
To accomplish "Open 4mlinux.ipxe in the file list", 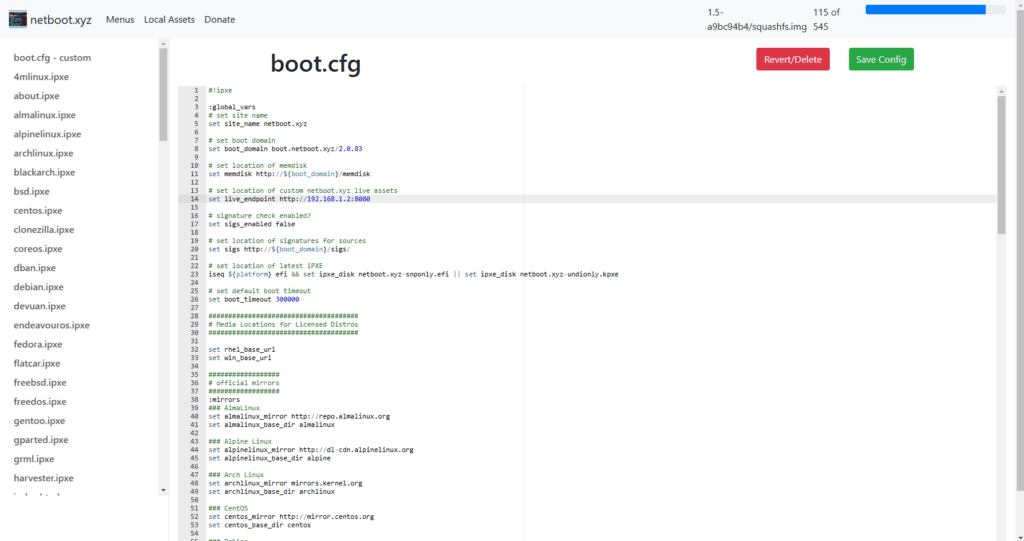I will coord(41,76).
